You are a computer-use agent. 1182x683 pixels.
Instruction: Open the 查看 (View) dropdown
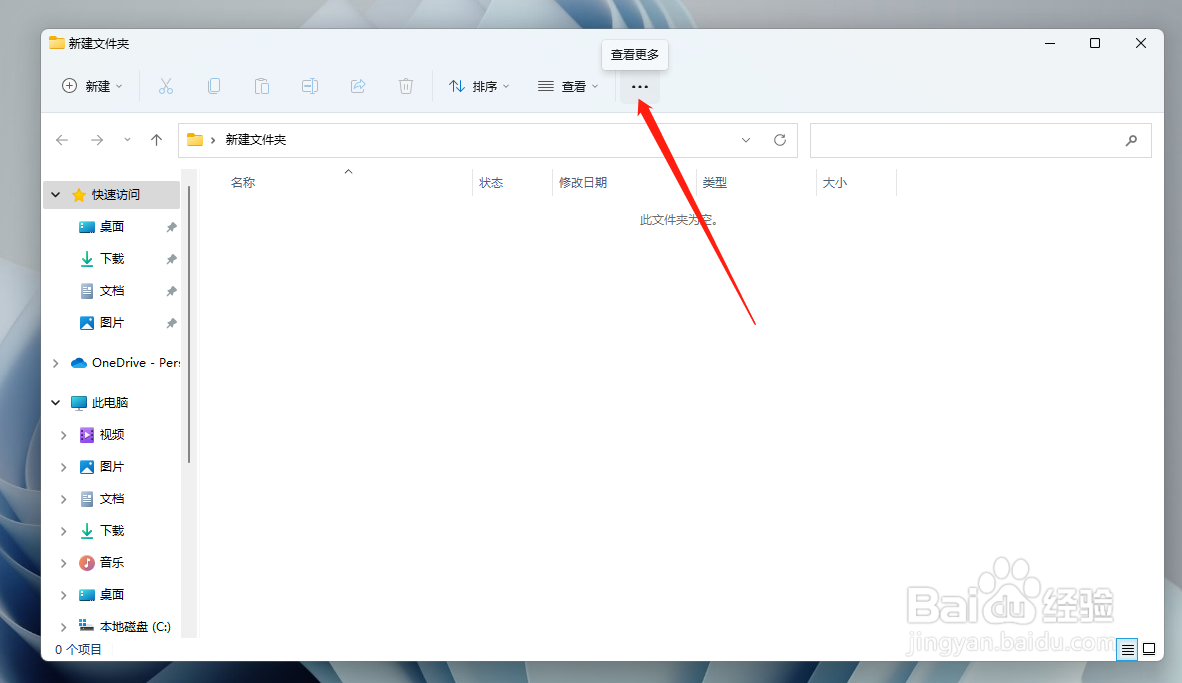tap(568, 87)
